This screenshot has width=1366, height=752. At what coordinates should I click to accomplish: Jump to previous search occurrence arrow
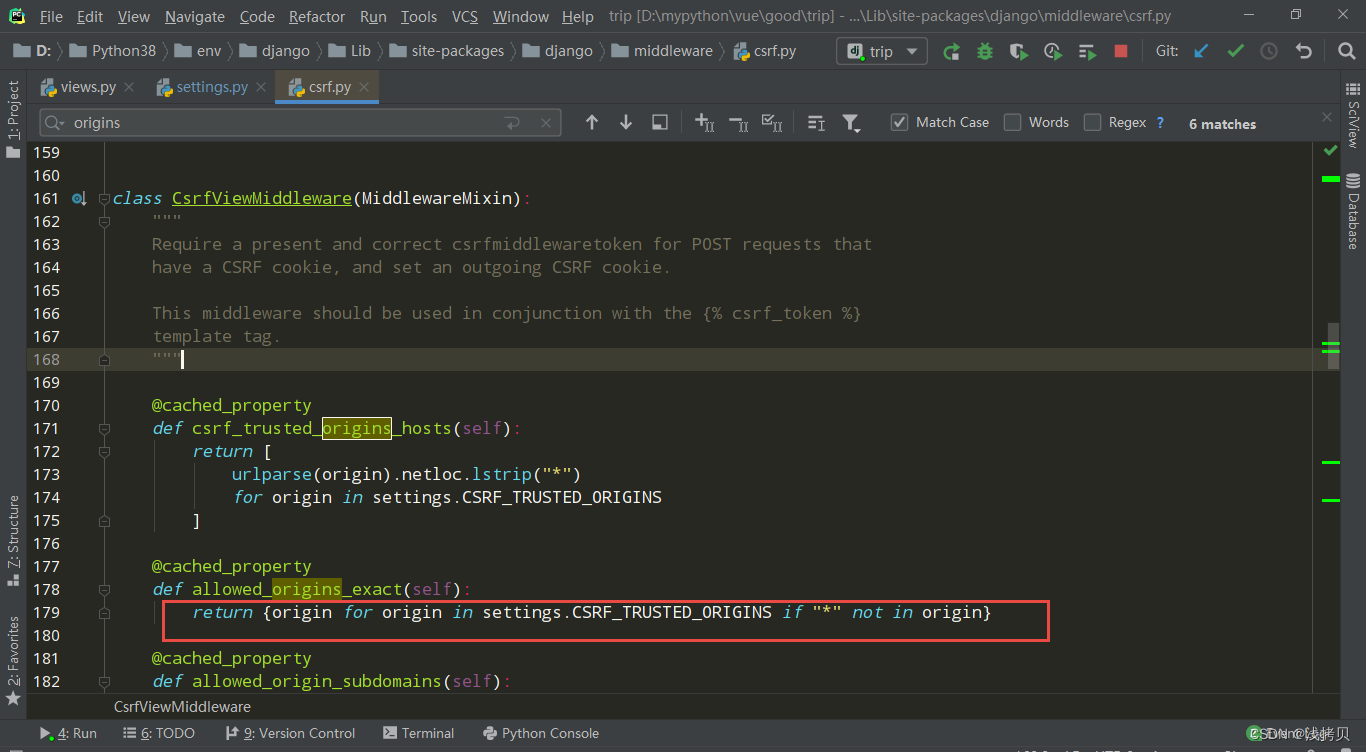(592, 122)
